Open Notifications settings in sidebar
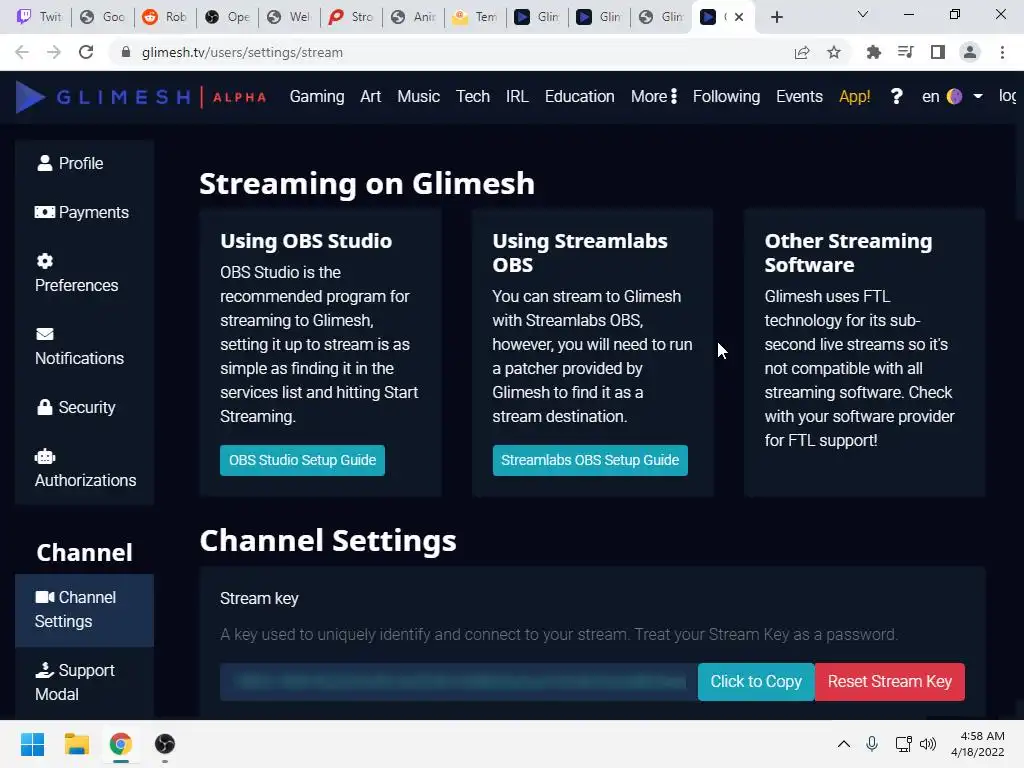The width and height of the screenshot is (1024, 768). coord(79,346)
